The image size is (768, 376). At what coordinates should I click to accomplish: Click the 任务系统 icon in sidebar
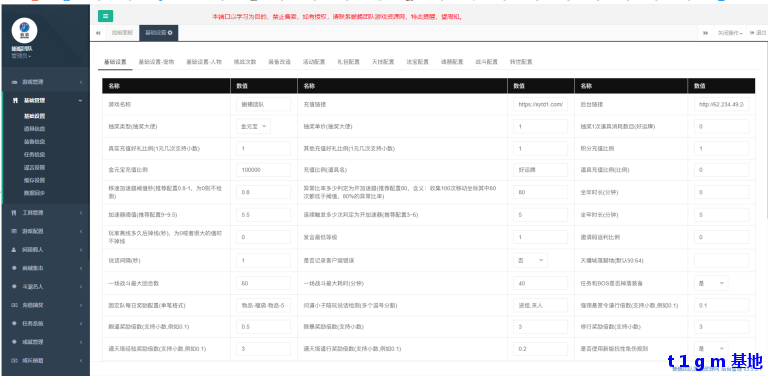(x=14, y=323)
